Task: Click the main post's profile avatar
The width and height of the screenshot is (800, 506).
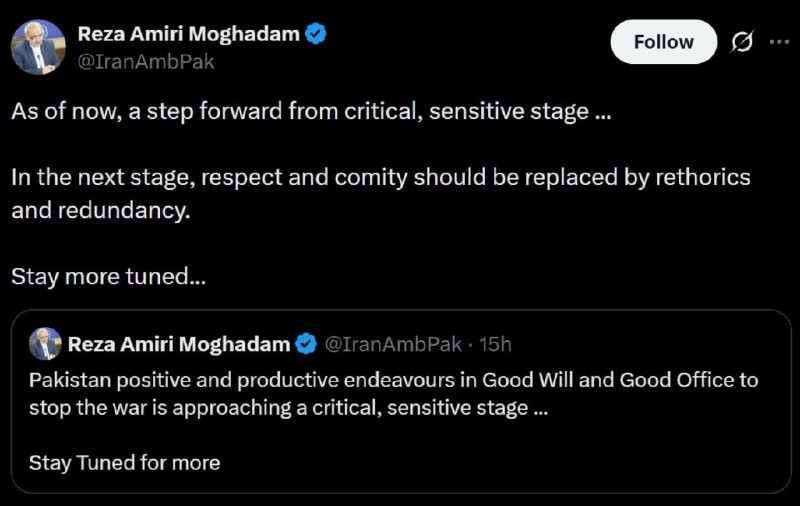Action: (38, 46)
